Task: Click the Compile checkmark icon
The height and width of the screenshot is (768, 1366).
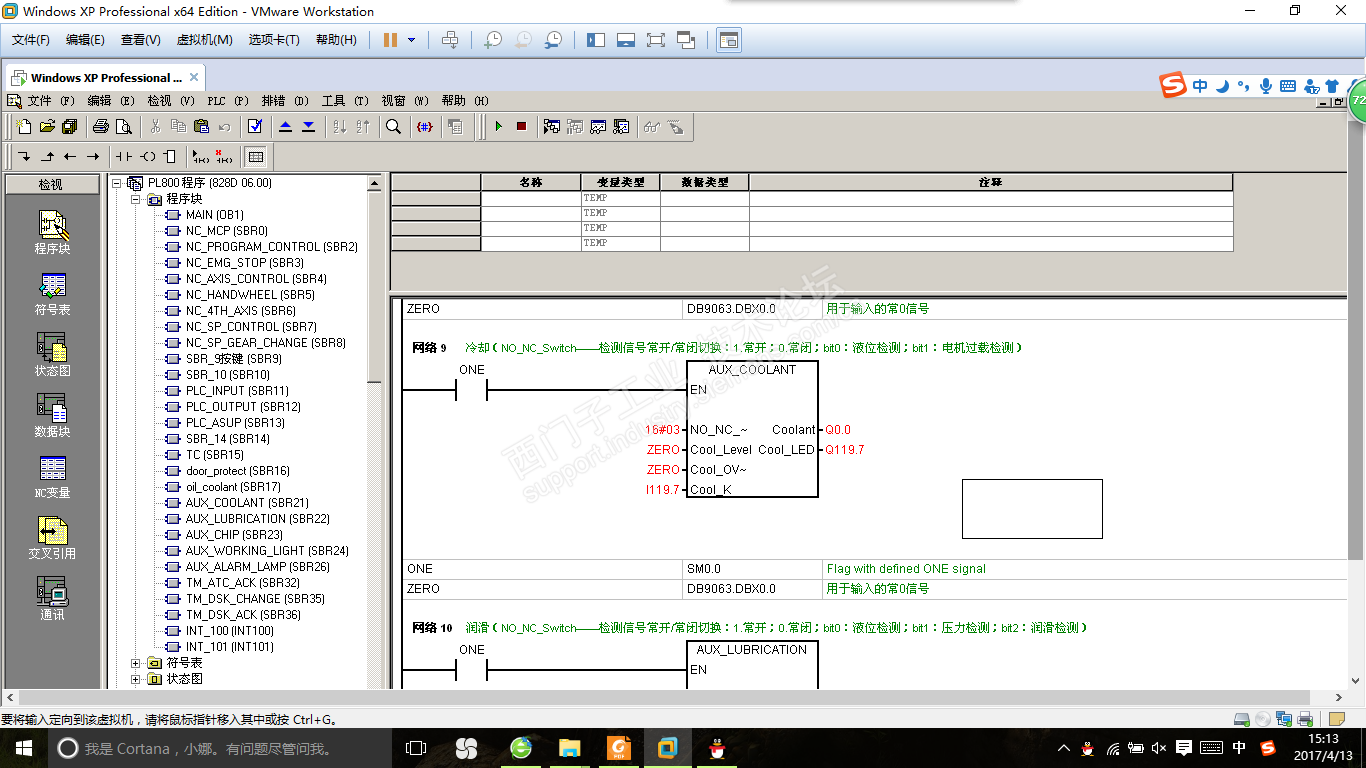Action: click(x=254, y=126)
